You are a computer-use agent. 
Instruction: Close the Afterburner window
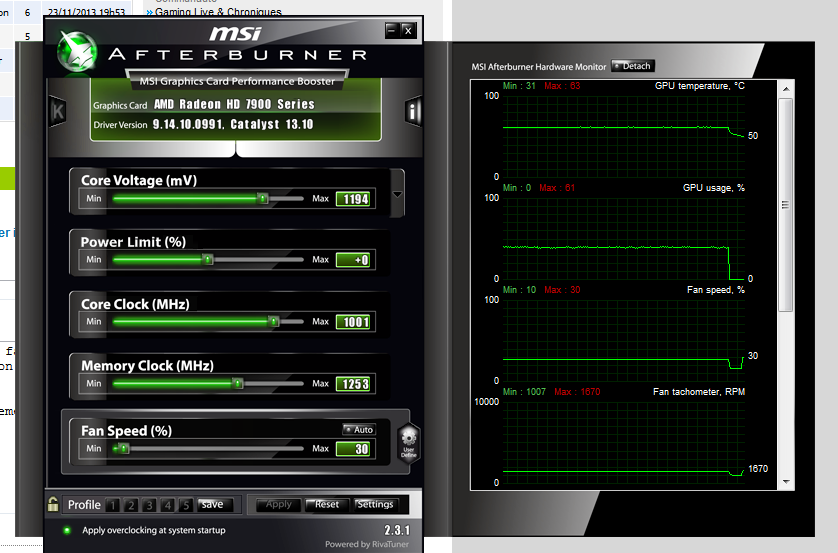[408, 30]
